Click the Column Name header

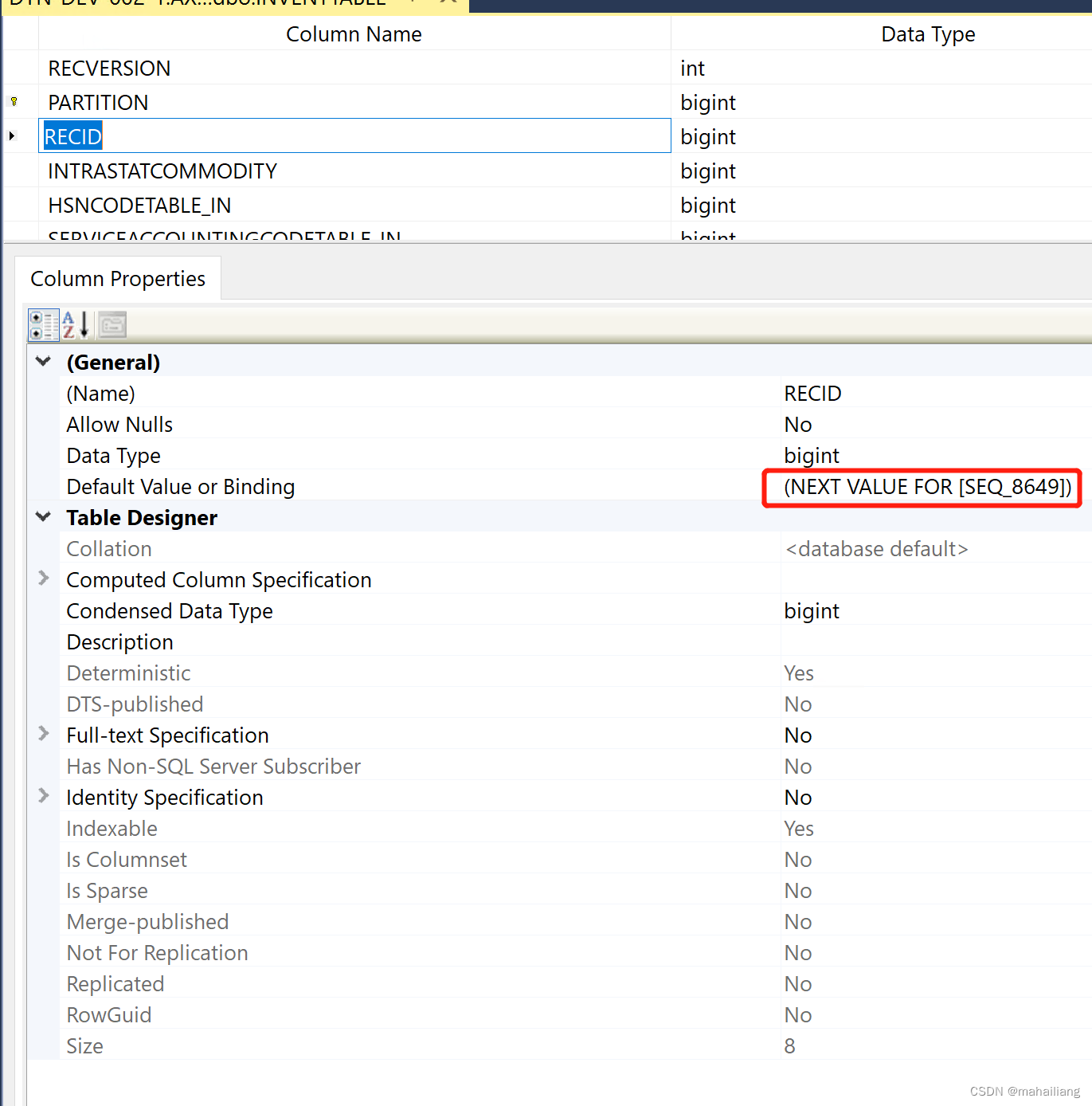354,34
